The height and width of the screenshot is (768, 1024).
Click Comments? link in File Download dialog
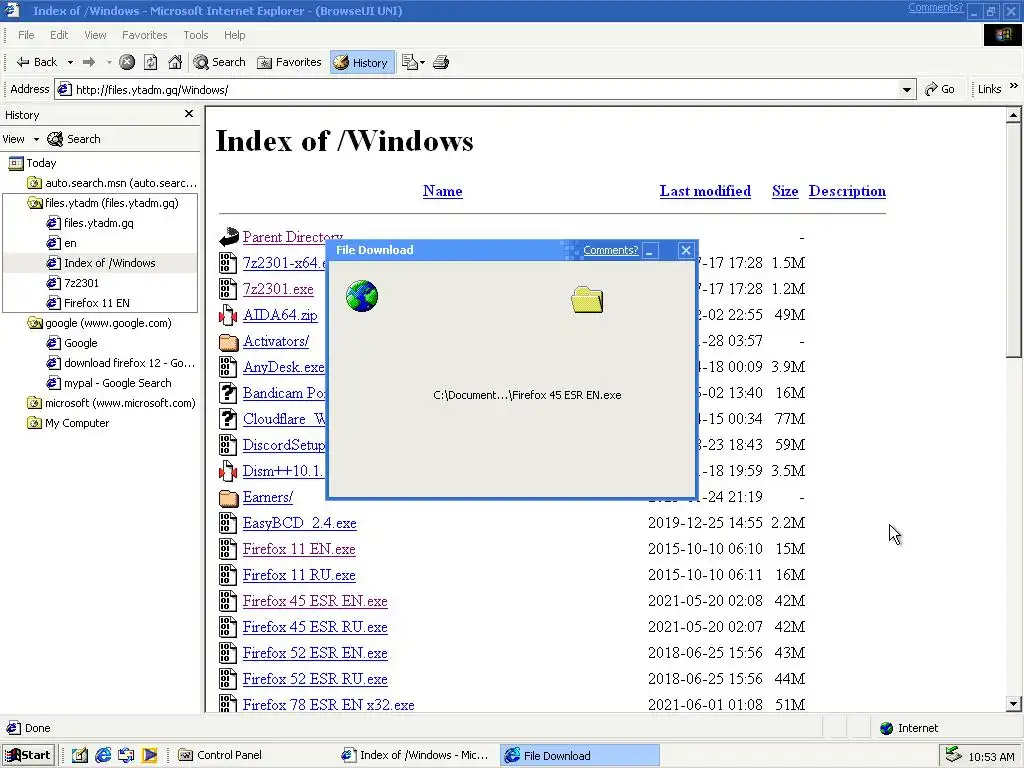(611, 250)
